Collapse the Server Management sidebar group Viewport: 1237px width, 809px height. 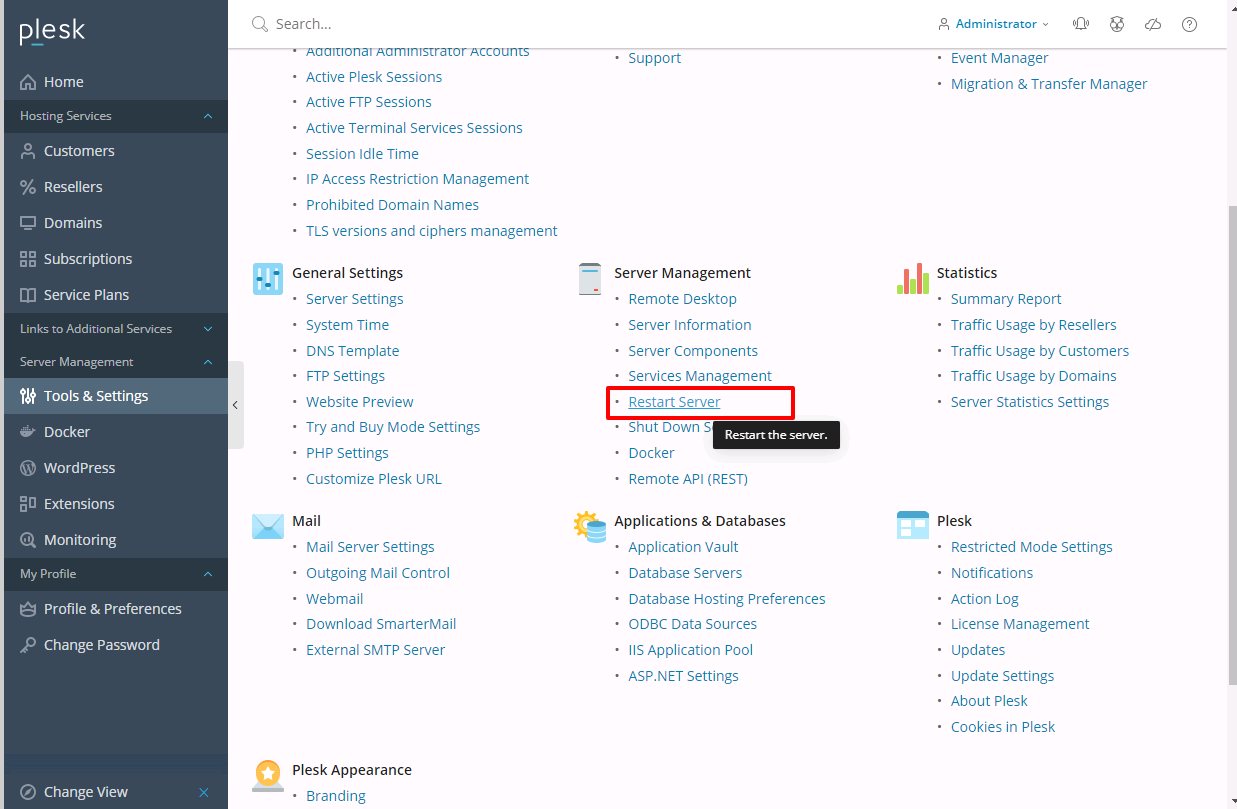[116, 362]
